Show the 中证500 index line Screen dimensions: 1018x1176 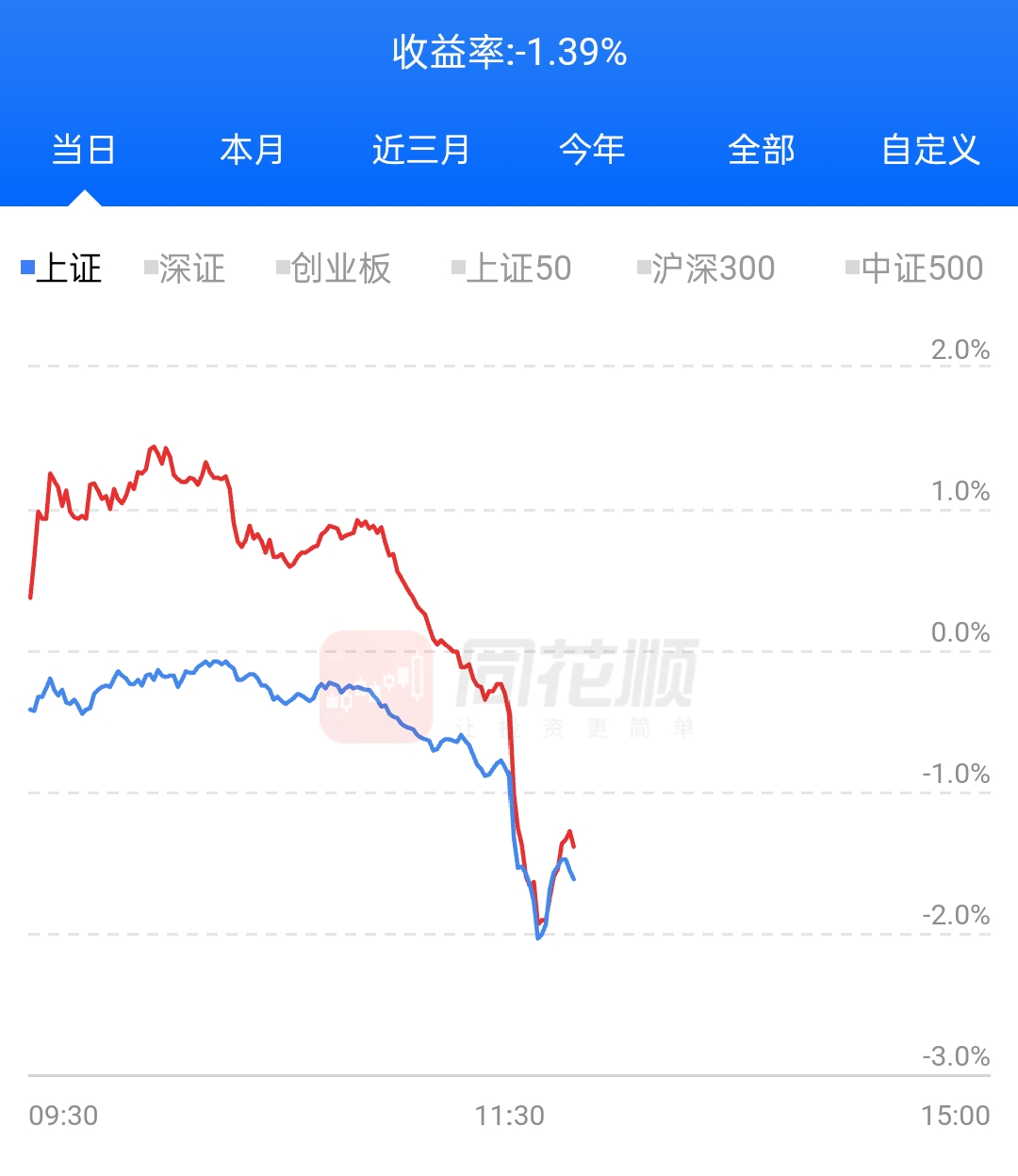point(914,269)
